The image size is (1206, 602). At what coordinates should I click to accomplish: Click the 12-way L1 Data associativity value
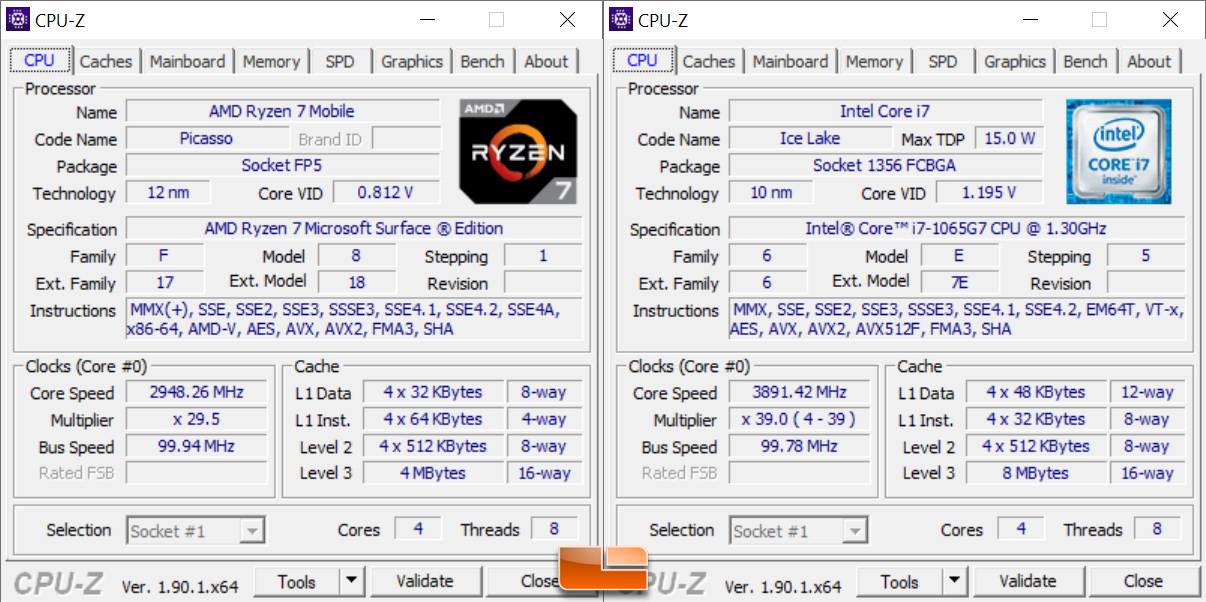(1147, 392)
